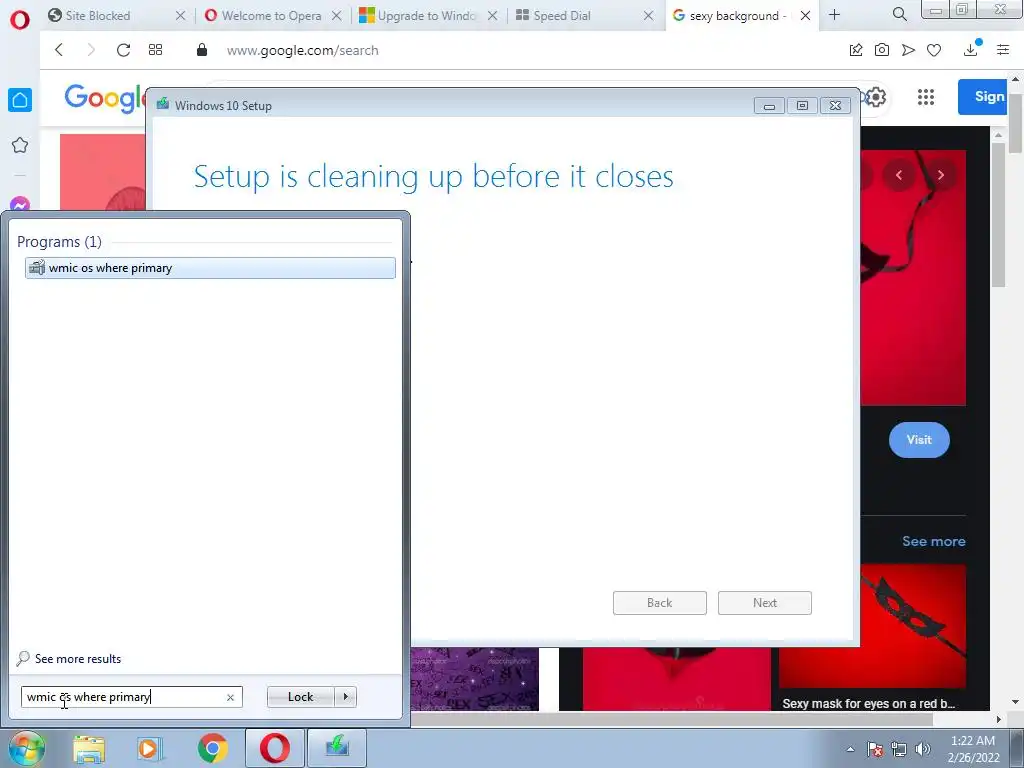1024x768 pixels.
Task: Open Opera downloads icon
Action: pyautogui.click(x=971, y=49)
